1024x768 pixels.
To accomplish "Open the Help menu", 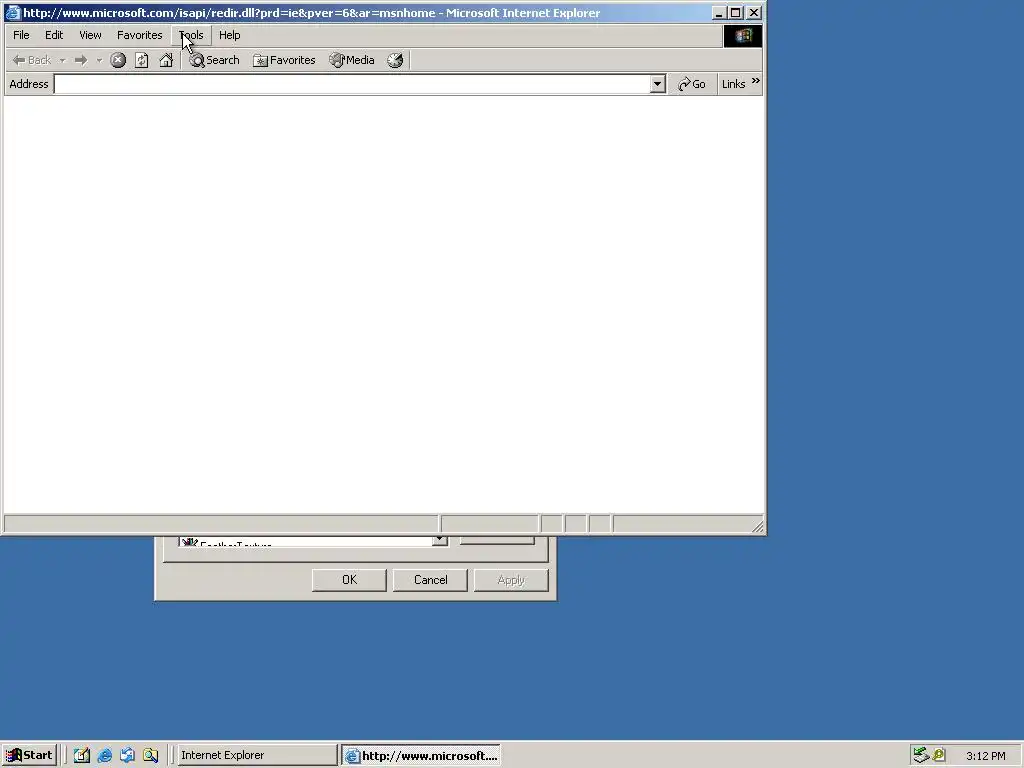I will [229, 35].
